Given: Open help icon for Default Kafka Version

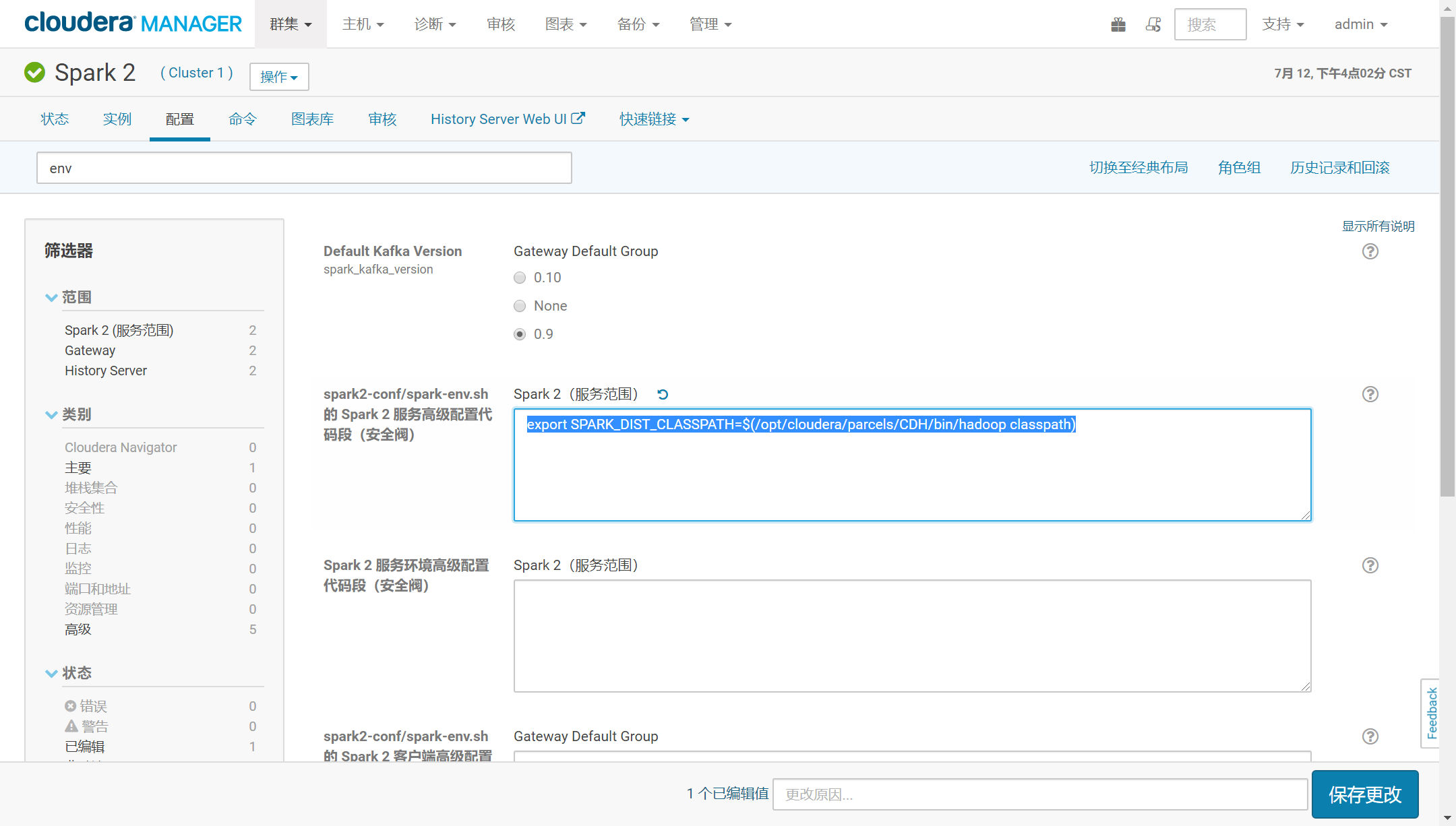Looking at the screenshot, I should [1370, 251].
